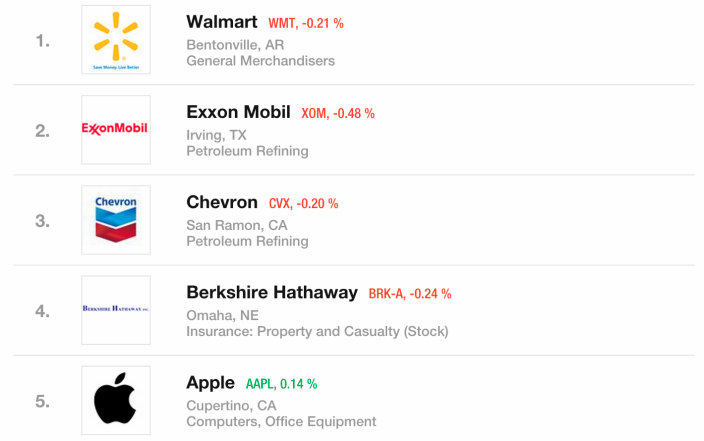Click the Walmart spark logo
The image size is (704, 441).
coord(116,39)
